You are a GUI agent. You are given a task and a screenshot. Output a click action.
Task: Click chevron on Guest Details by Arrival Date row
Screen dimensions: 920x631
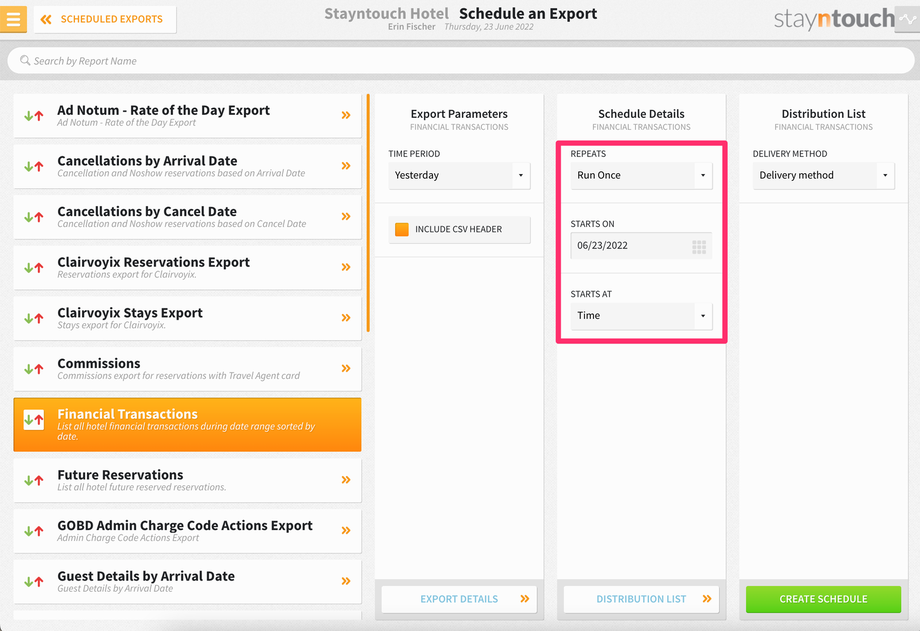(346, 581)
